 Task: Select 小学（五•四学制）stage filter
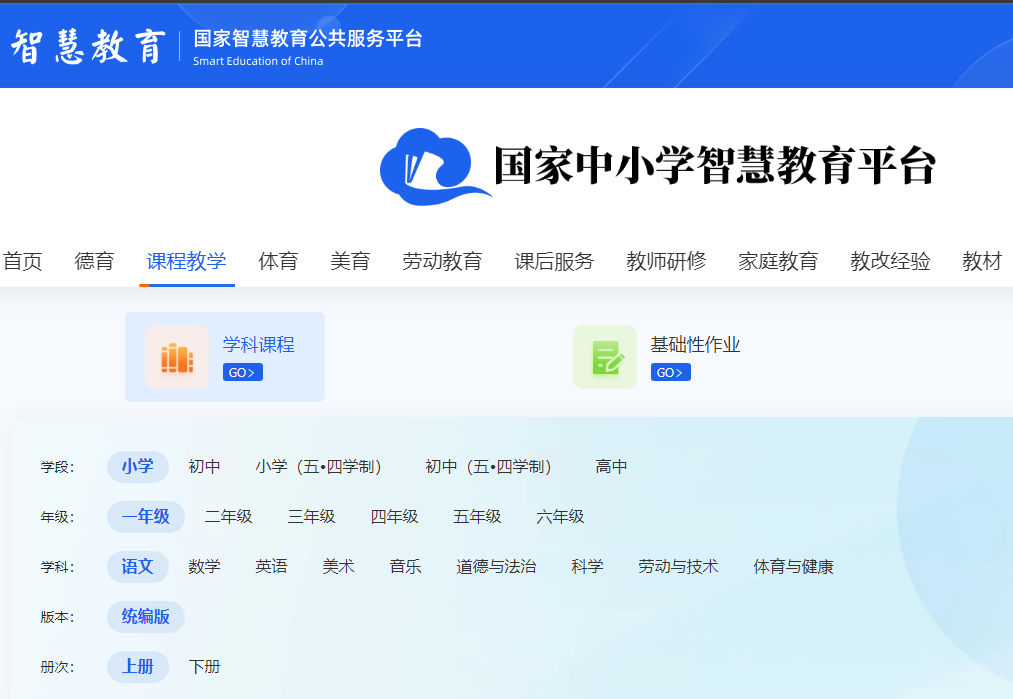319,466
